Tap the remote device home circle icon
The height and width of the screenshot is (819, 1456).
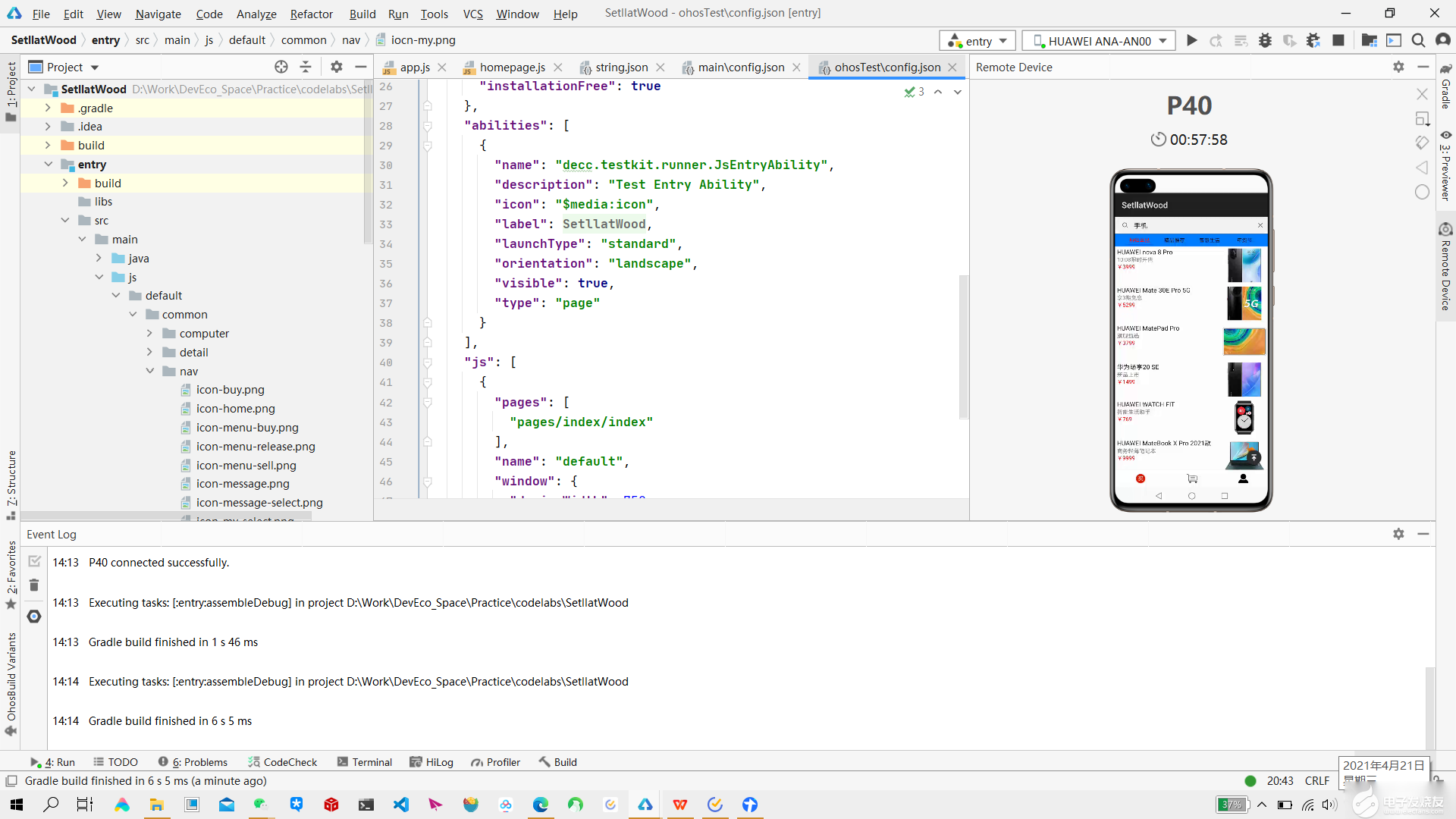click(x=1422, y=192)
